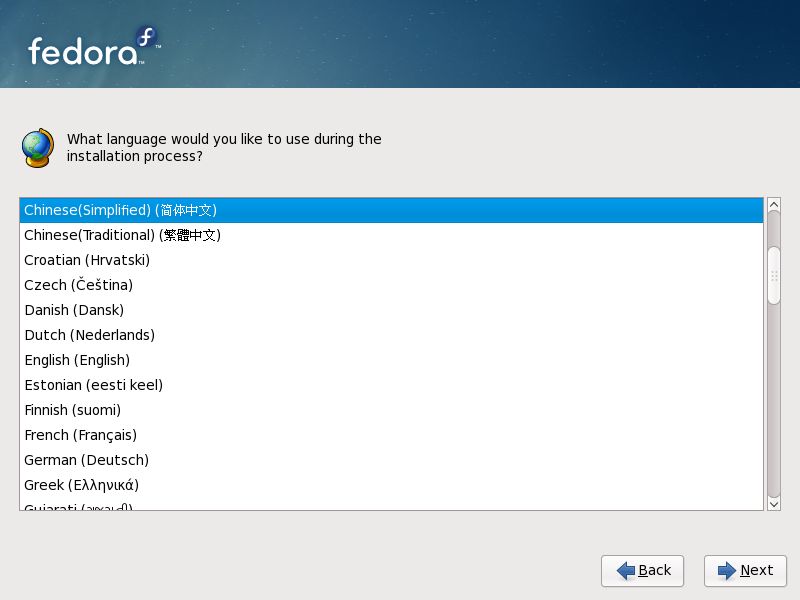Click the Next button
The image size is (800, 600).
[745, 570]
